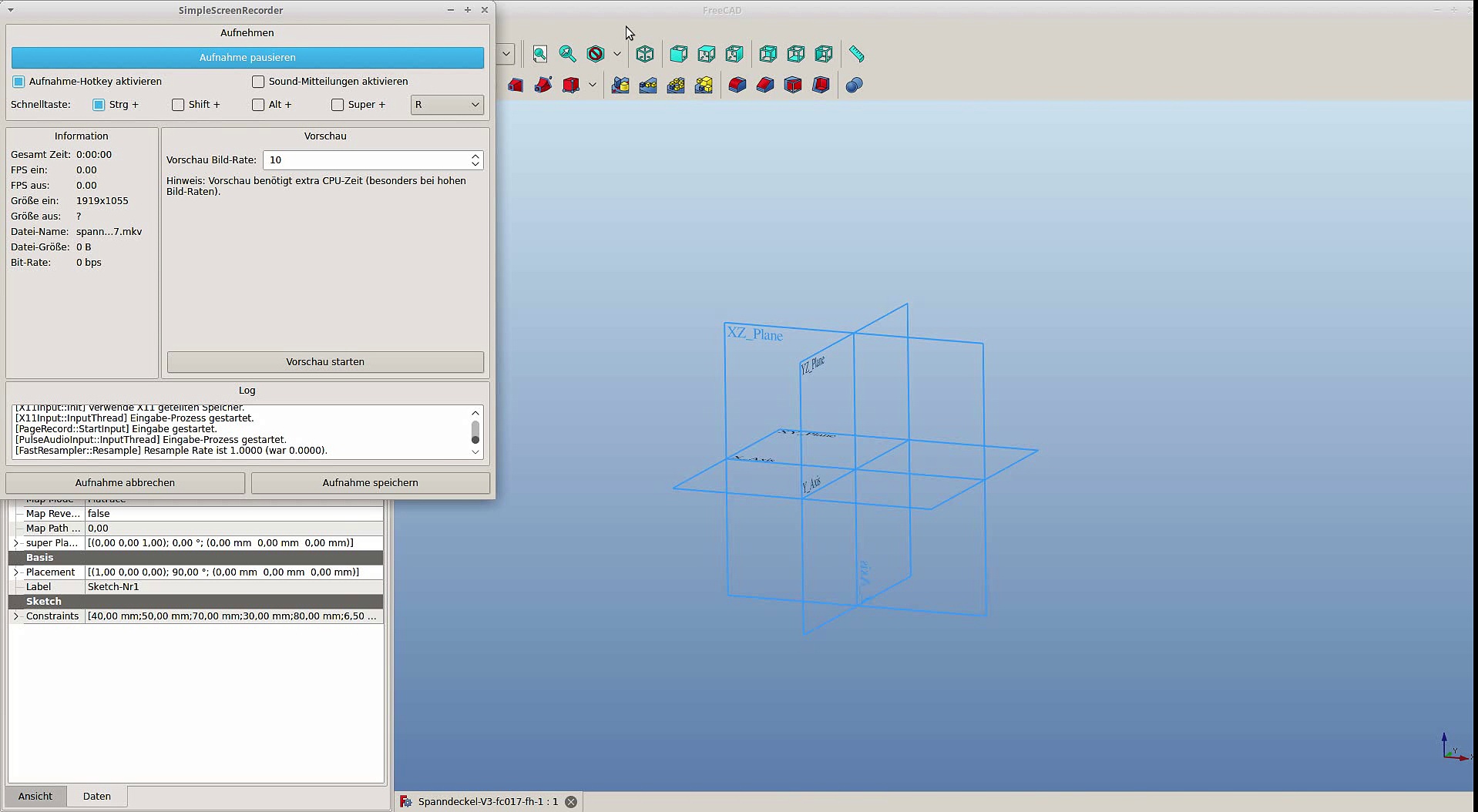Click the Aufnahme pausieren button

click(x=247, y=58)
